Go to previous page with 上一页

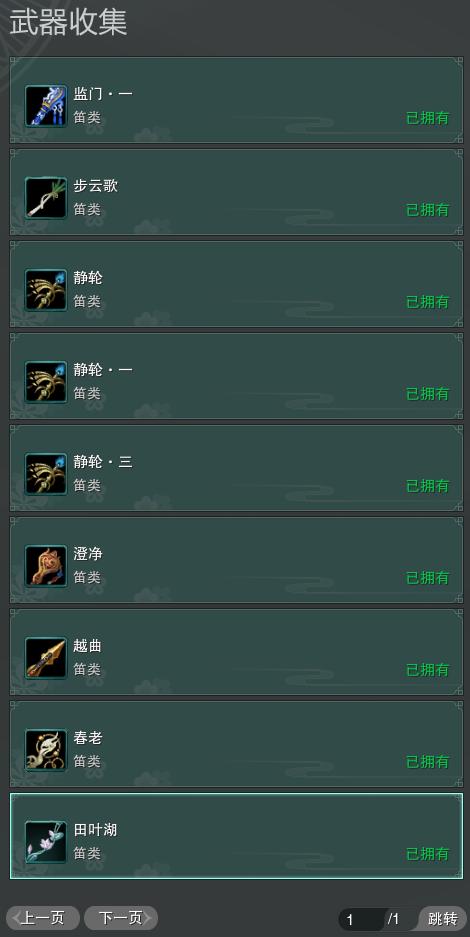pos(43,918)
